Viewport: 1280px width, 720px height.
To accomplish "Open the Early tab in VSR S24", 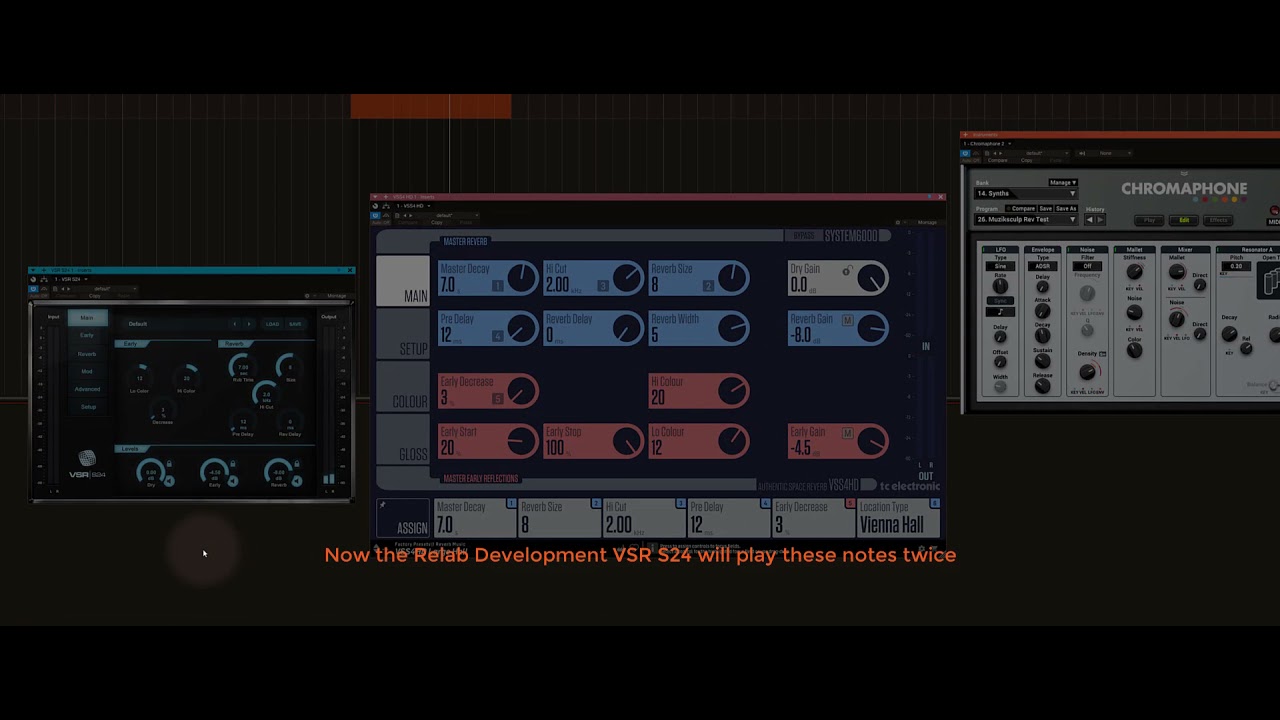I will pyautogui.click(x=87, y=335).
